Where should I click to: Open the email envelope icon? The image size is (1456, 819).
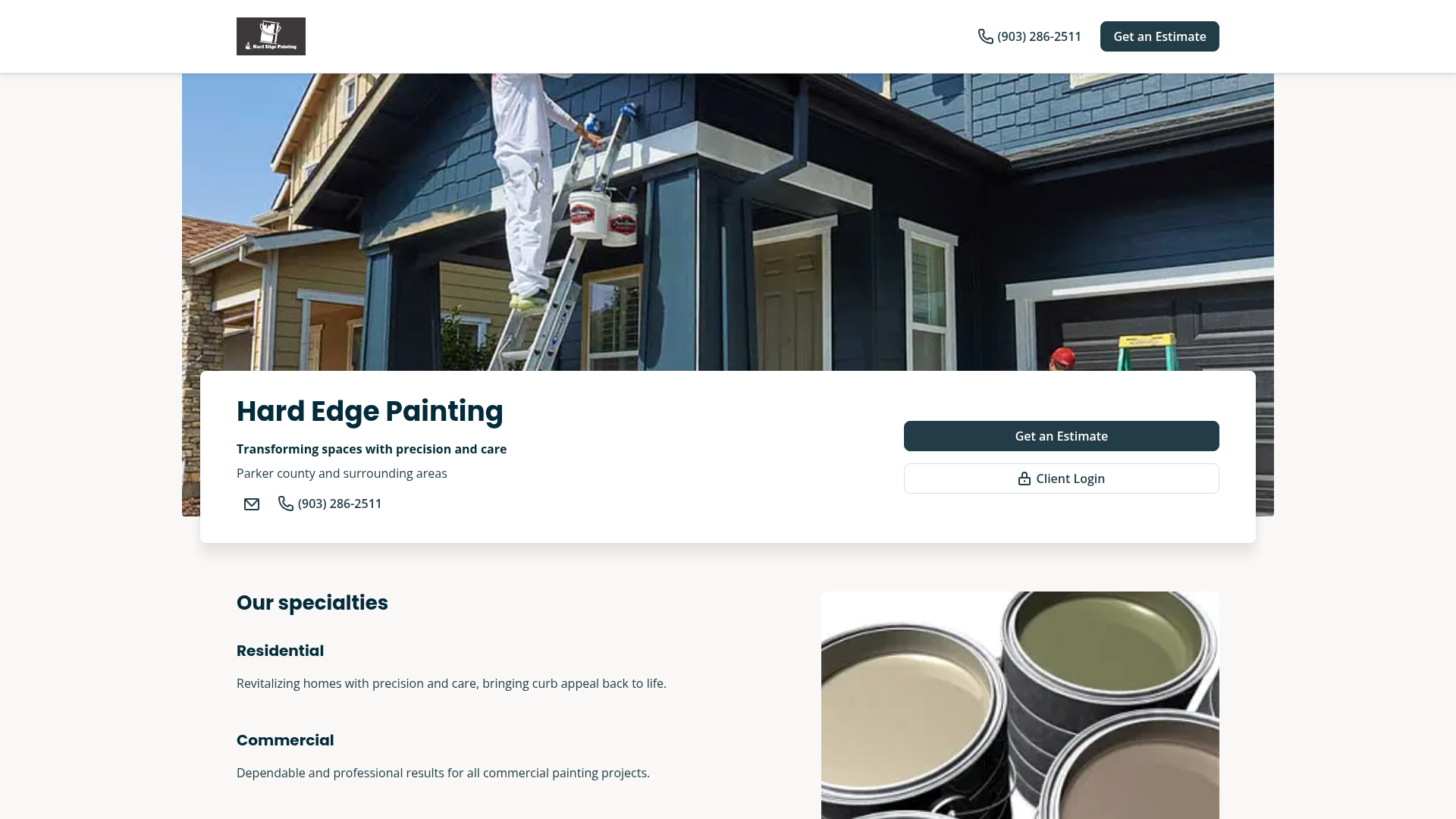252,504
